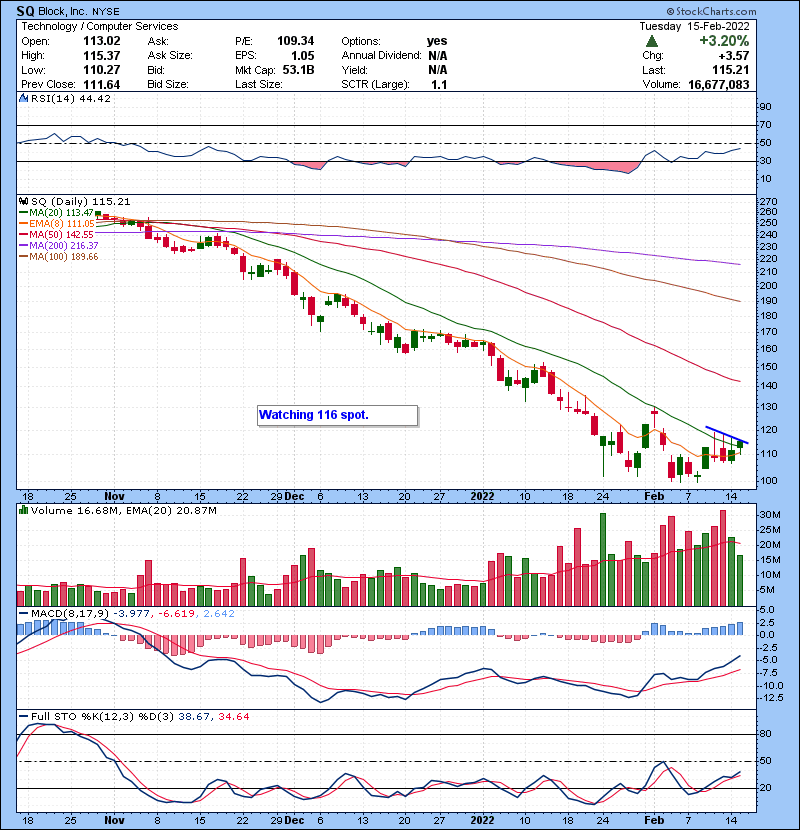Screen dimensions: 800x830
Task: Click the Volume figure 16,677,083
Action: click(718, 85)
